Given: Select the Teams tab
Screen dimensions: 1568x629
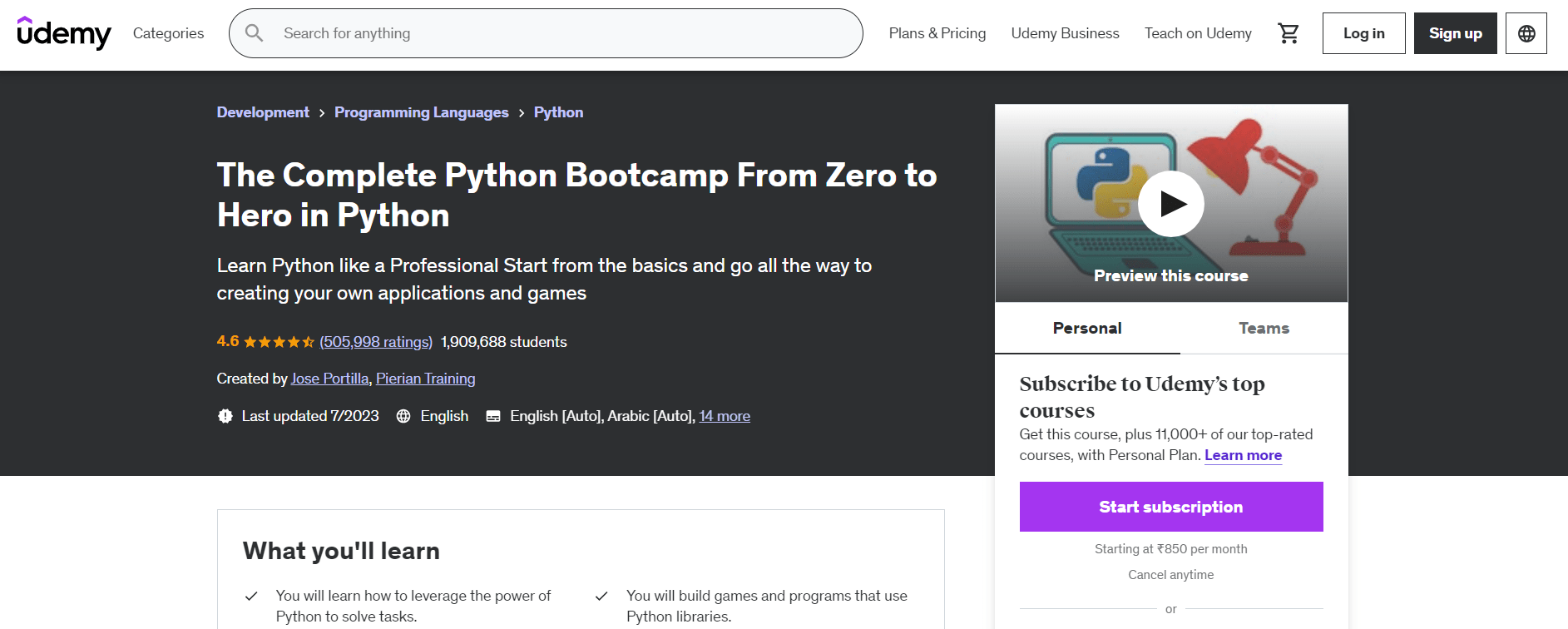Looking at the screenshot, I should [x=1264, y=329].
